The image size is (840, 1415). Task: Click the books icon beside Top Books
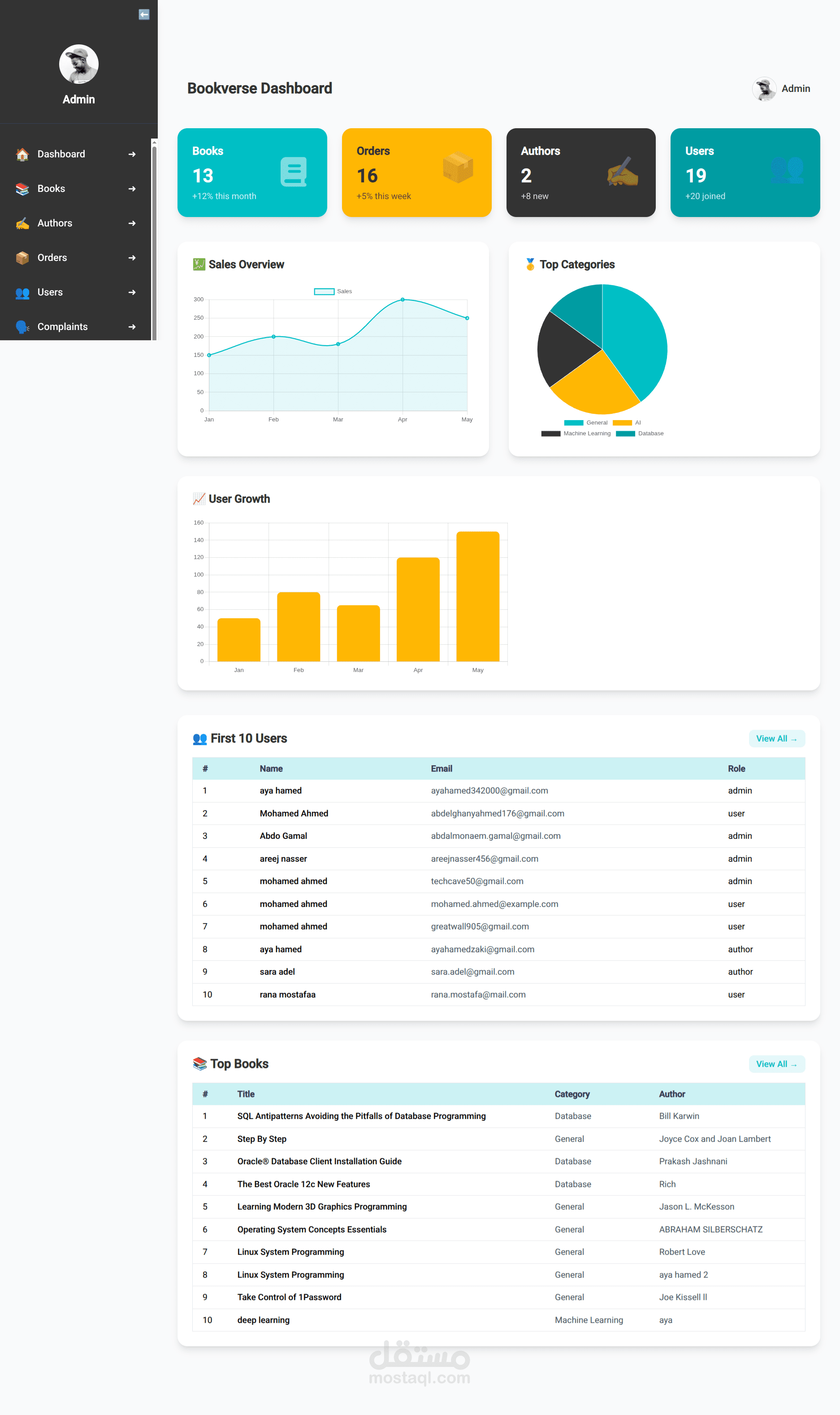(x=200, y=1064)
